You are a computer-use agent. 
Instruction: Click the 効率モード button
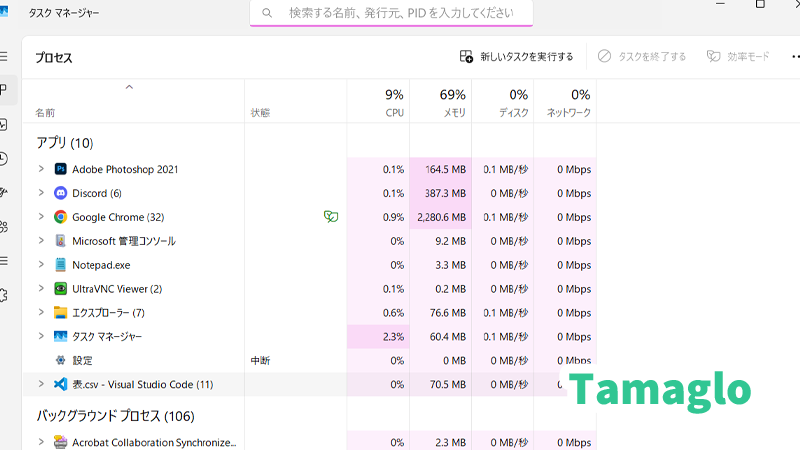coord(738,57)
